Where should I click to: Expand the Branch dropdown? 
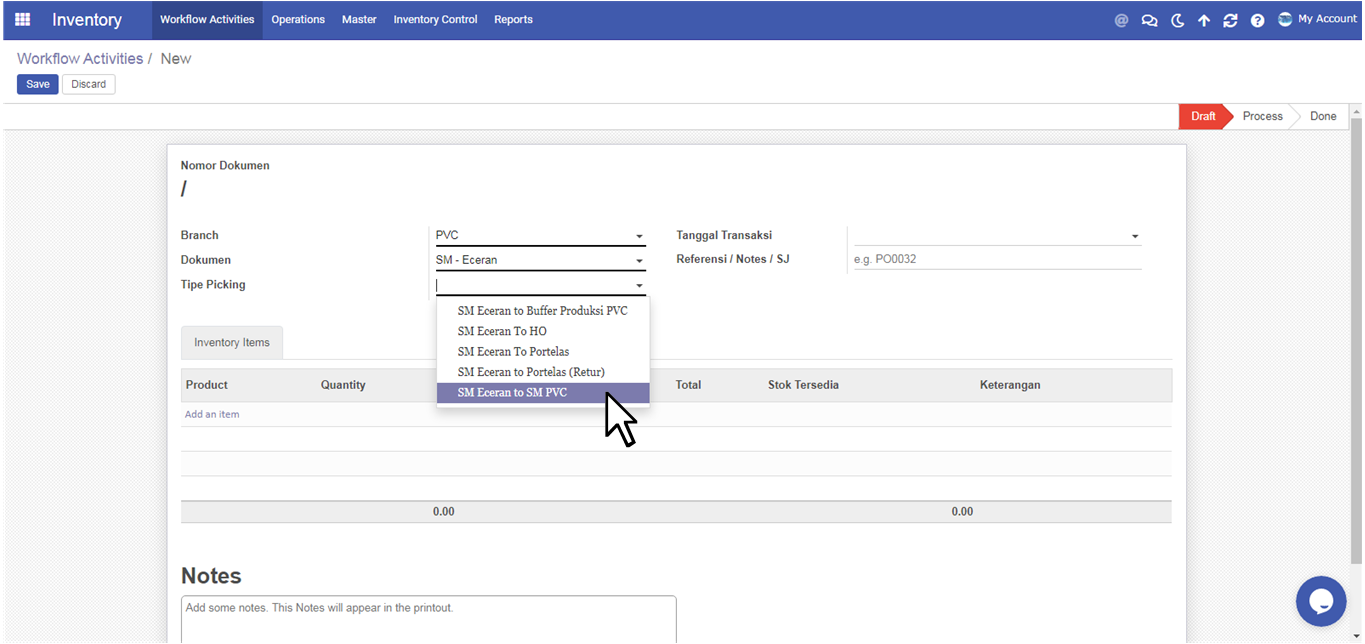tap(639, 236)
